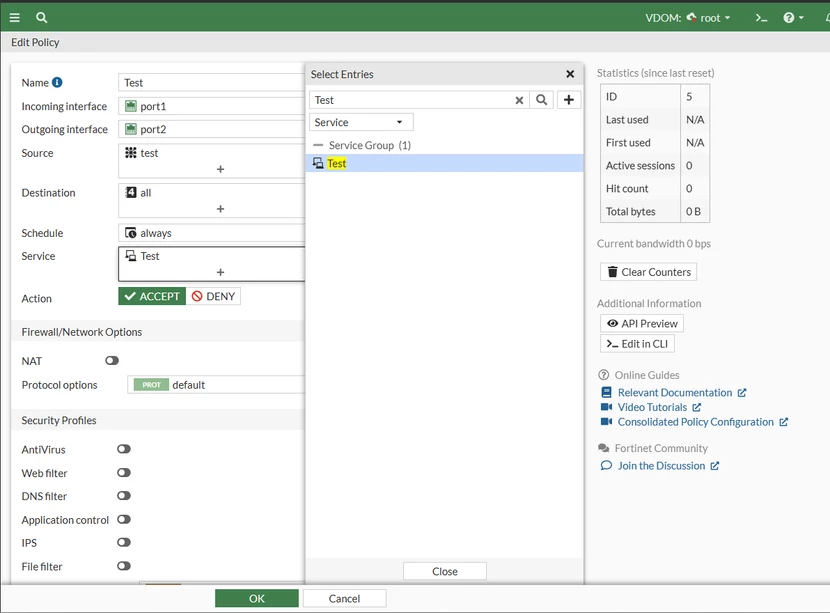830x613 pixels.
Task: Enable the Application control toggle
Action: pyautogui.click(x=124, y=519)
